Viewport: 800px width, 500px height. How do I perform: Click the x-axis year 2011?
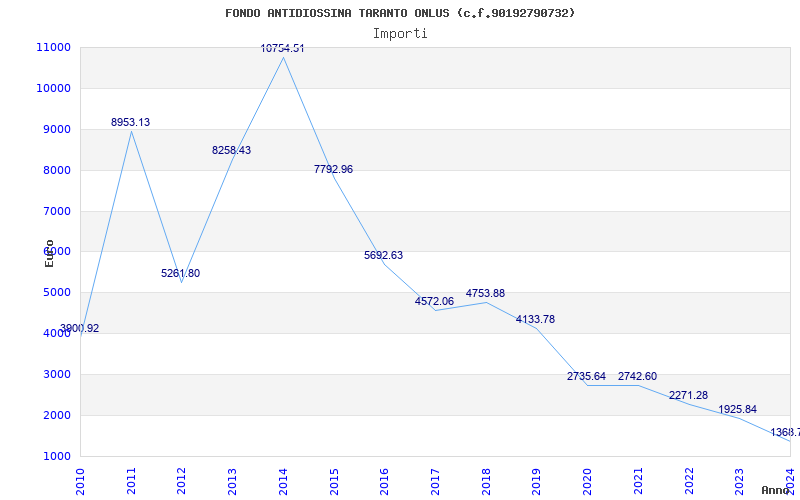coord(131,482)
